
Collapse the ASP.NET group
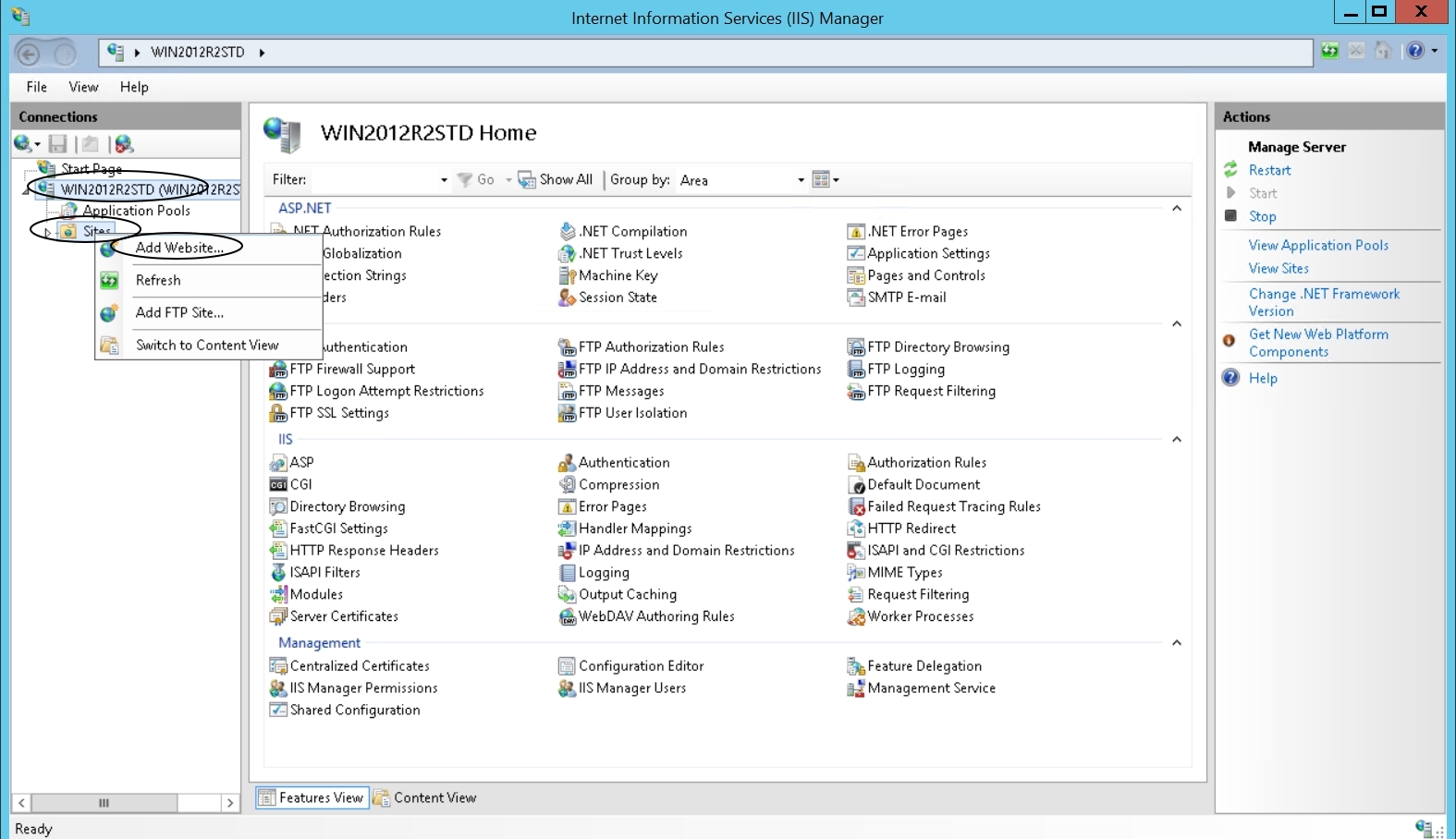(x=1177, y=208)
